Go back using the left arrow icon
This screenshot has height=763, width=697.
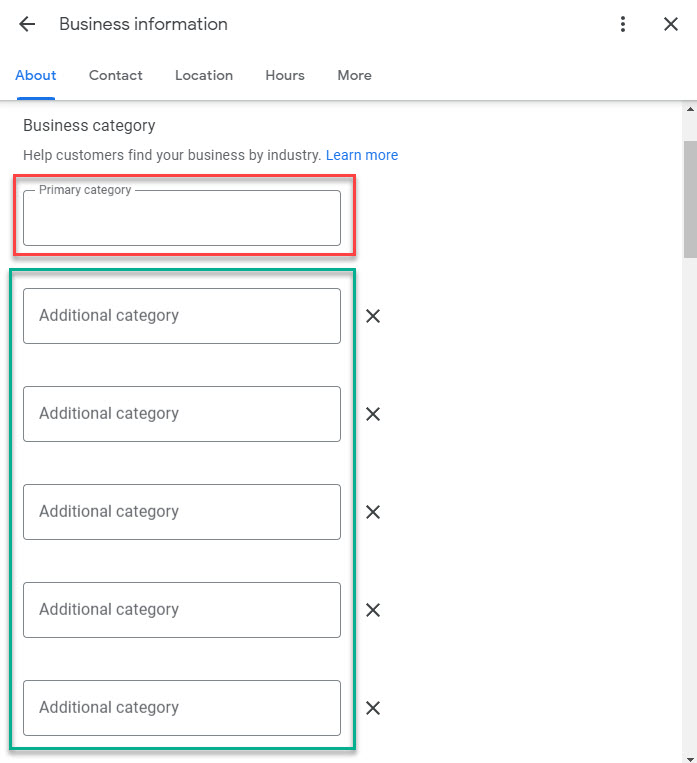click(27, 24)
